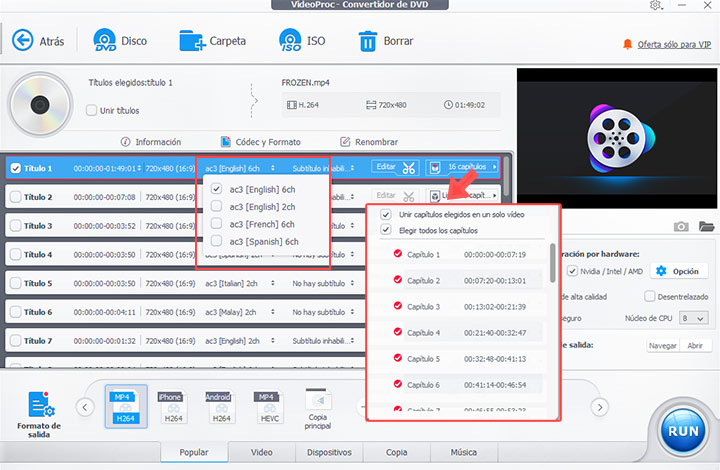The image size is (720, 470).
Task: Select the Android H264 output format
Action: point(221,407)
